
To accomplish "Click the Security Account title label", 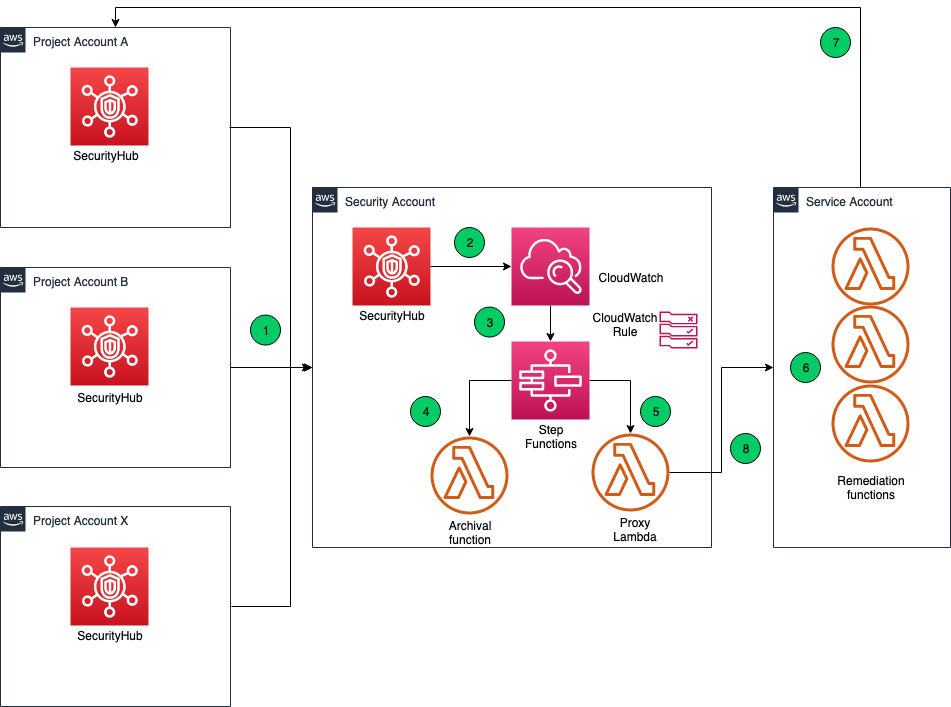I will point(389,201).
